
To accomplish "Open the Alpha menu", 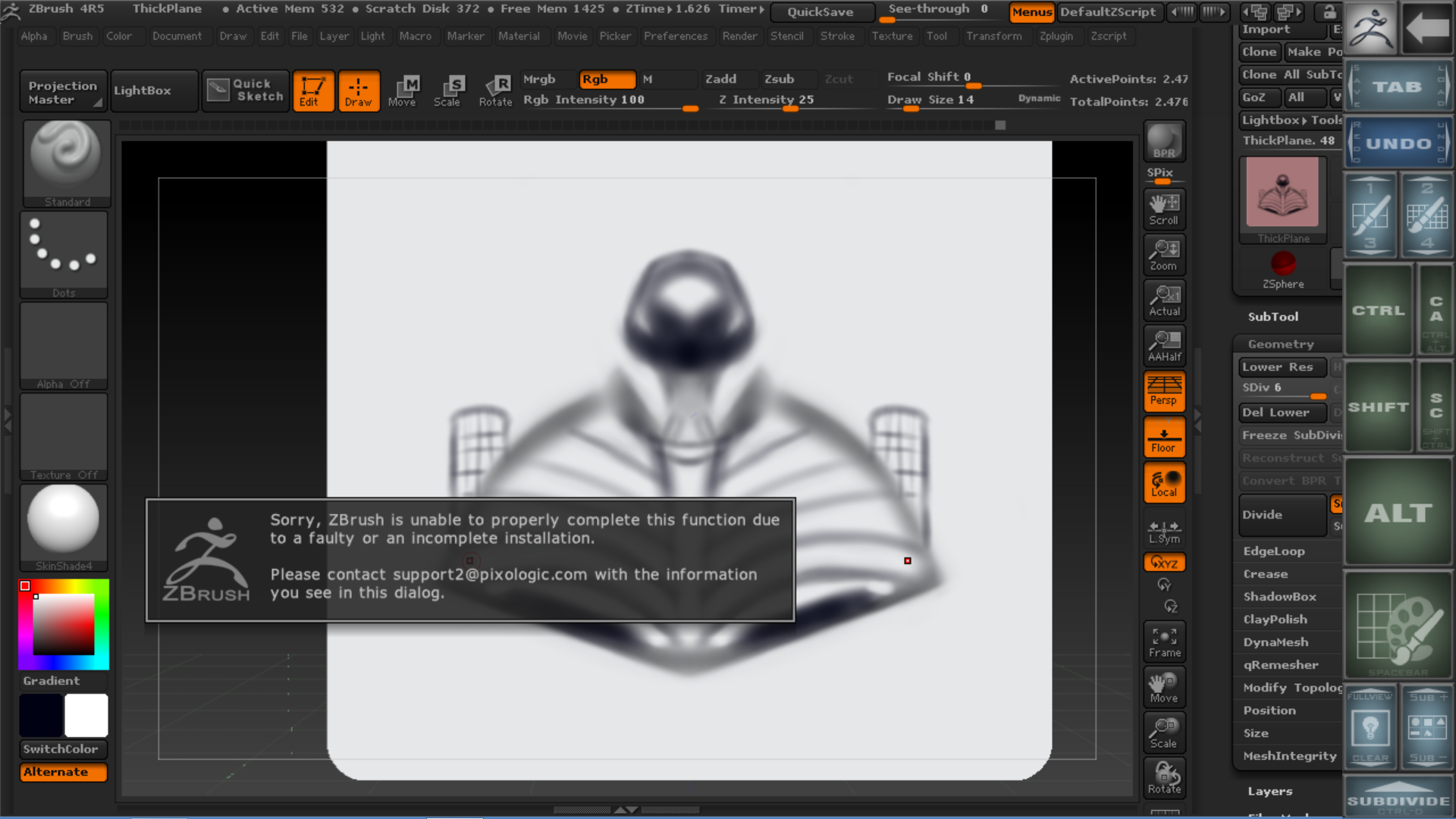I will coord(33,36).
